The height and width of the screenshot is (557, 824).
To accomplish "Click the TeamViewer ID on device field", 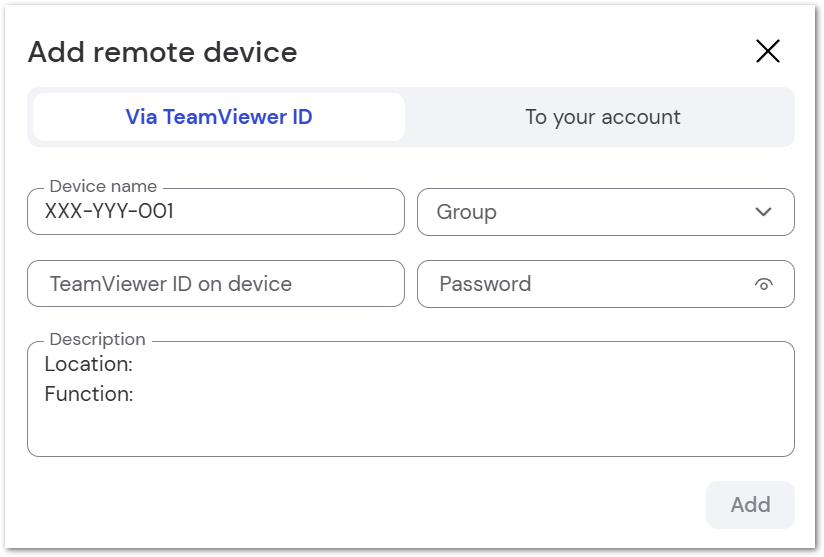I will 216,284.
